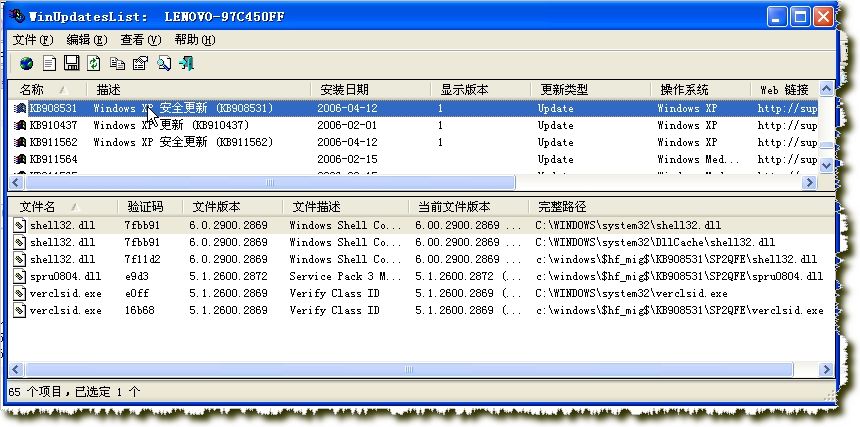
Task: Click the HTML report document toolbar icon
Action: (49, 64)
